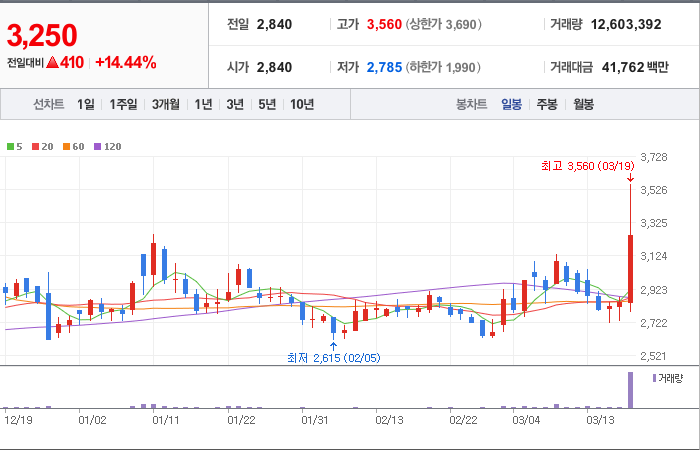Click the 01/31 date axis label
The height and width of the screenshot is (450, 700).
point(315,421)
